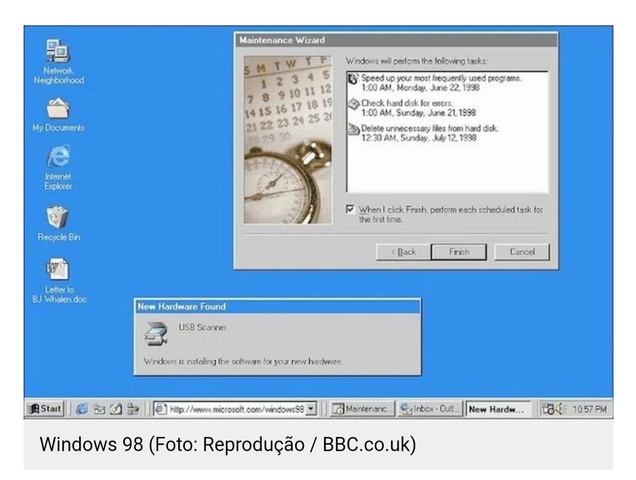The image size is (636, 480).
Task: Click the page icon in the address bar
Action: click(x=161, y=409)
